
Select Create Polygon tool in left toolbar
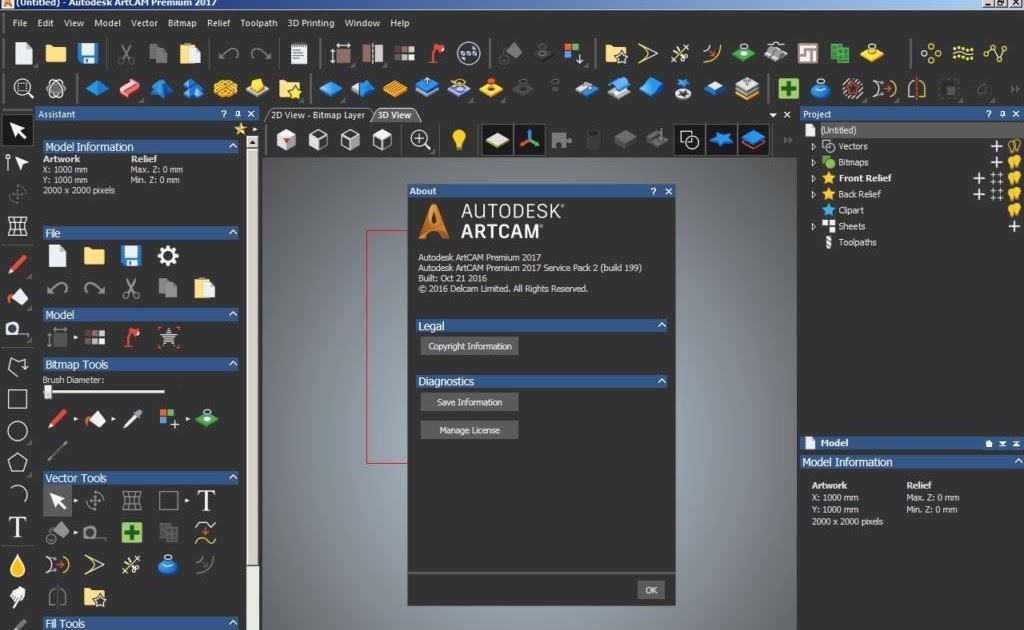click(17, 462)
